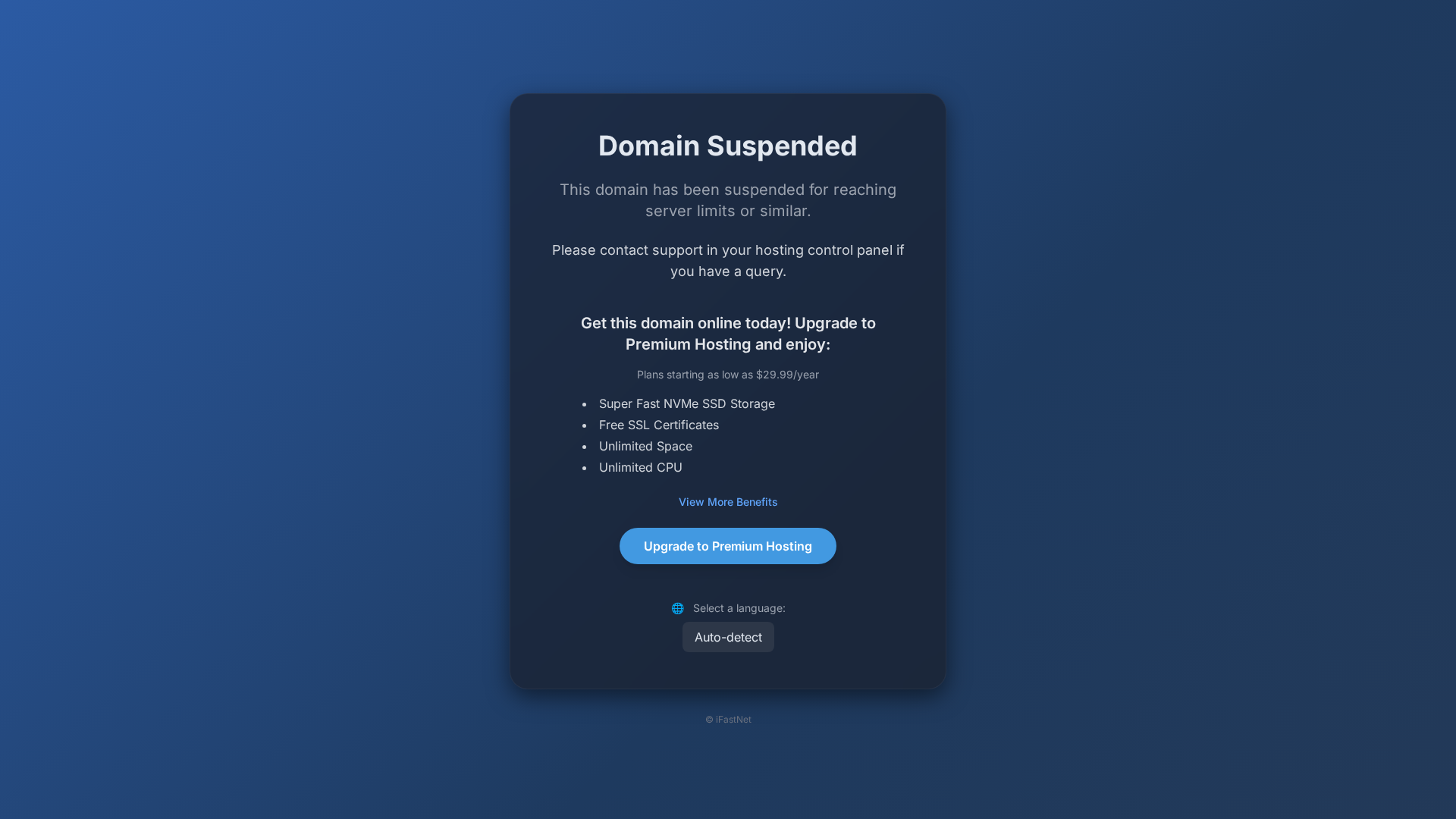Click the Unlimited CPU list item

coord(641,467)
